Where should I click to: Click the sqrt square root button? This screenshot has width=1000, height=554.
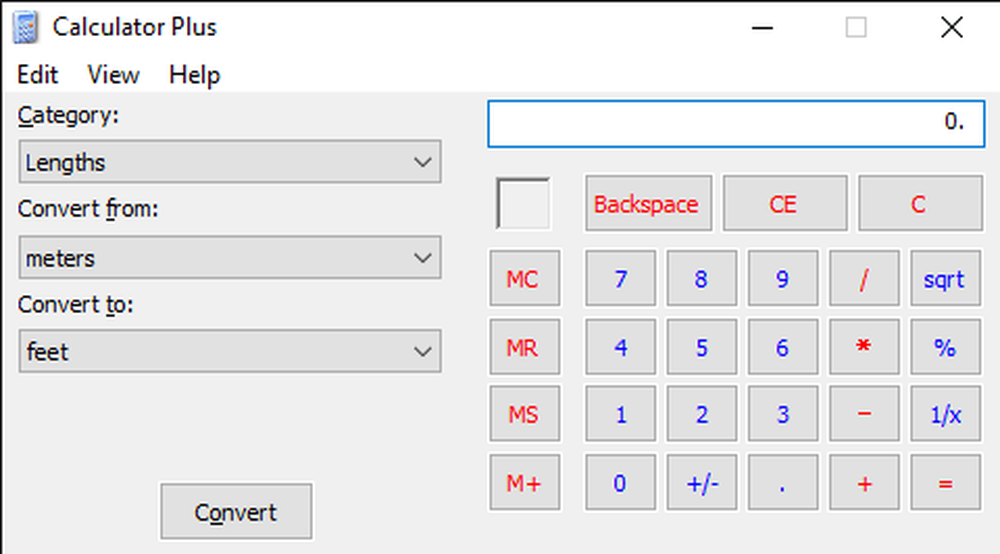945,278
